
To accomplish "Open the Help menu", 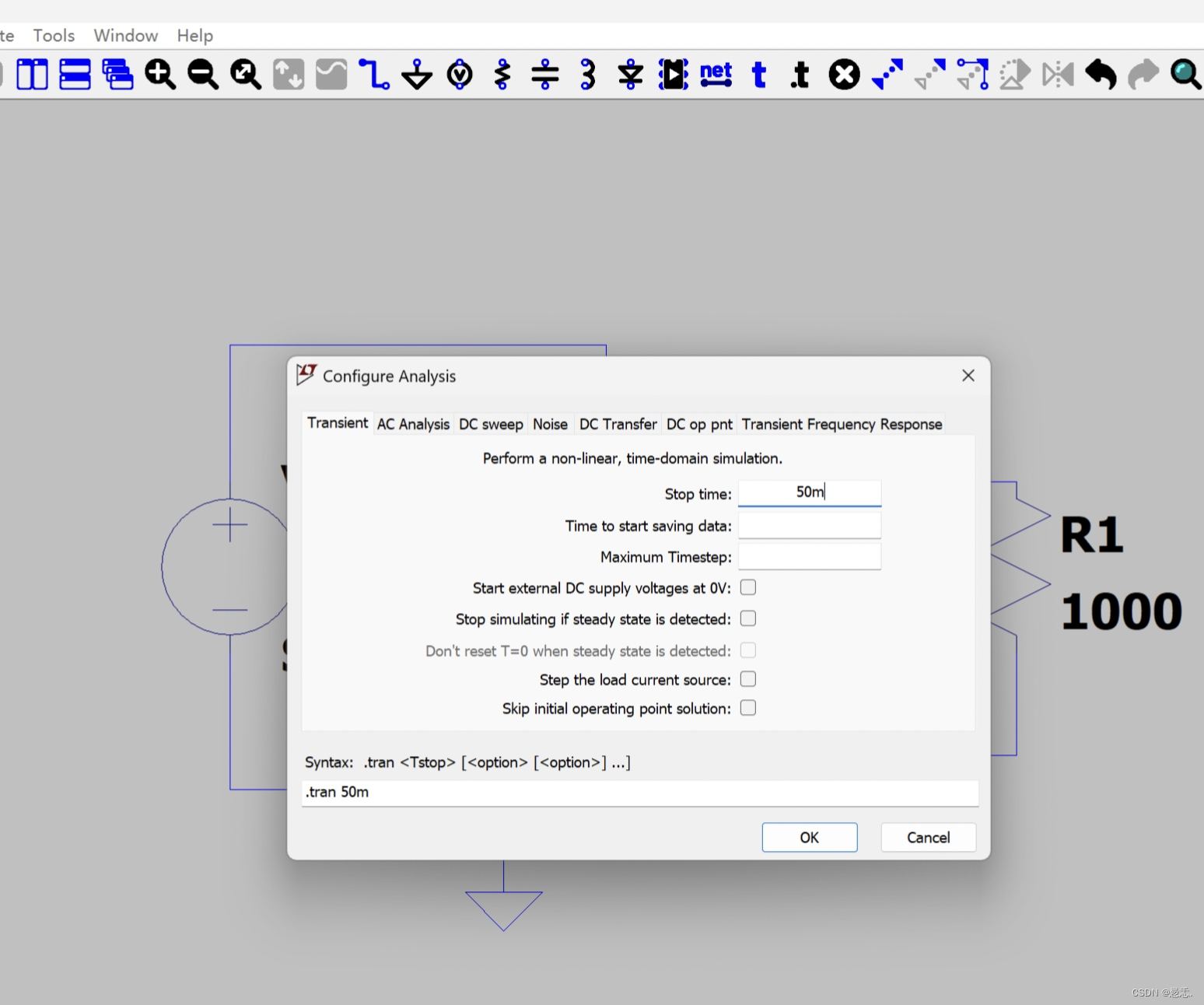I will coord(195,36).
